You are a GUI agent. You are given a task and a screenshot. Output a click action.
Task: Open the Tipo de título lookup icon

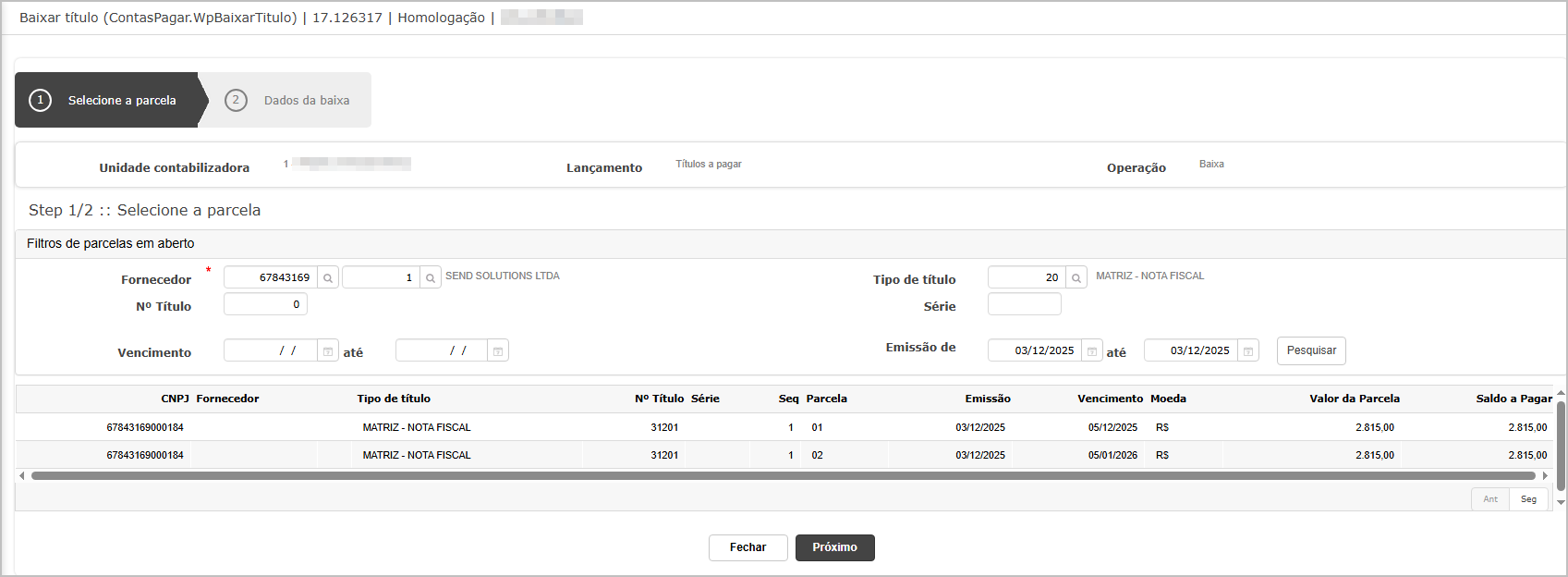pyautogui.click(x=1076, y=277)
